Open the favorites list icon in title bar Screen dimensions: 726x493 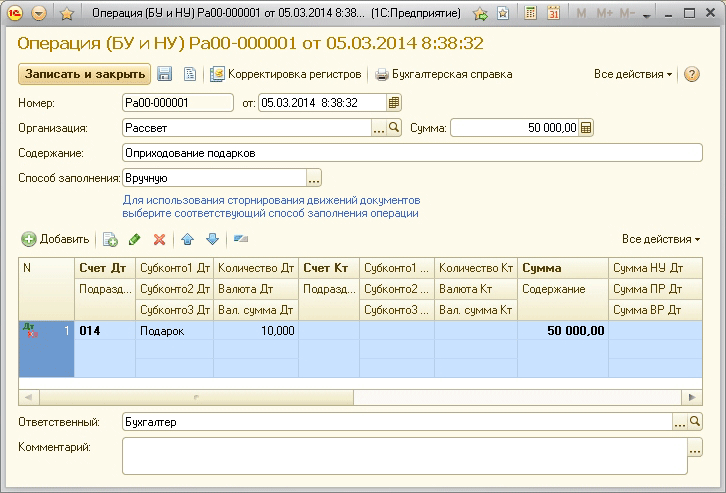click(x=503, y=13)
